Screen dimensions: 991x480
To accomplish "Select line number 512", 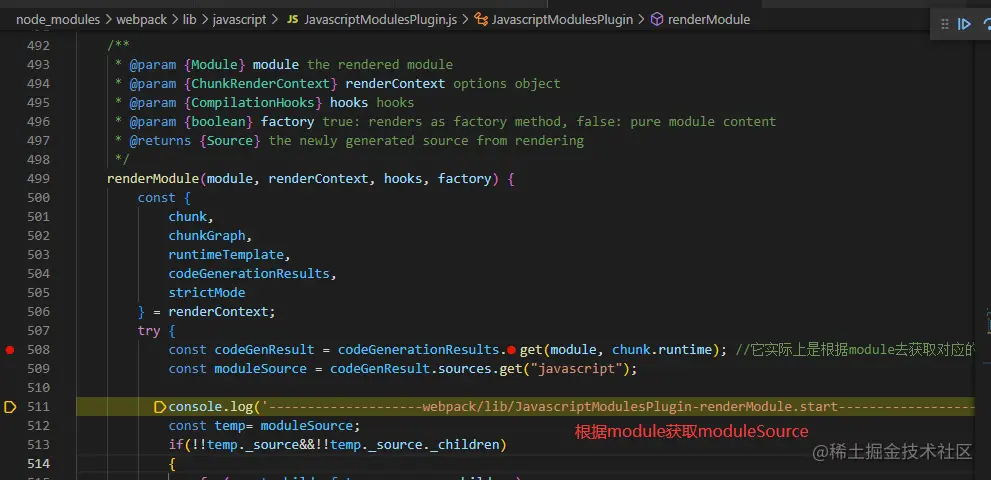I will point(39,426).
